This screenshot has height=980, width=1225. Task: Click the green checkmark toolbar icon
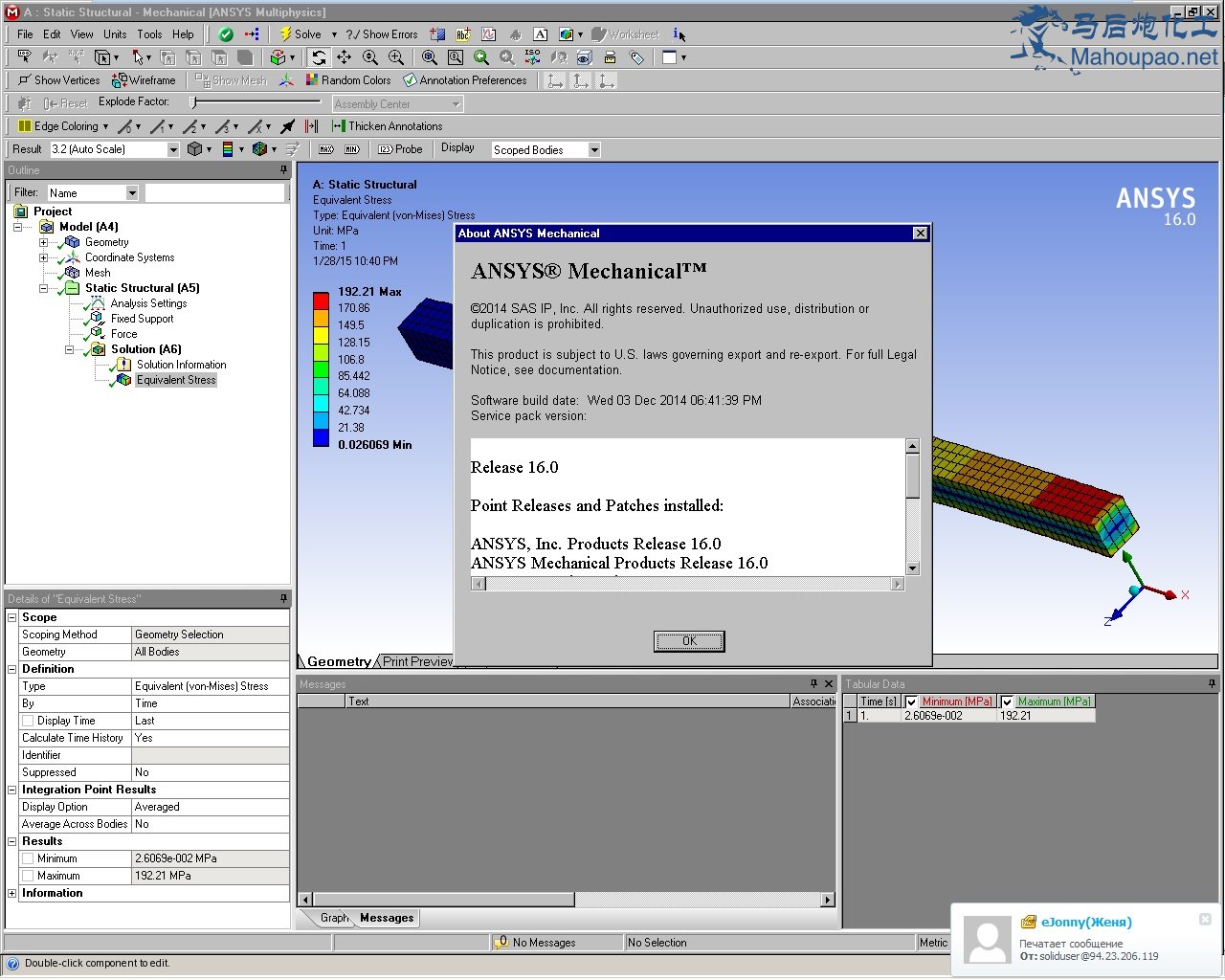click(226, 34)
